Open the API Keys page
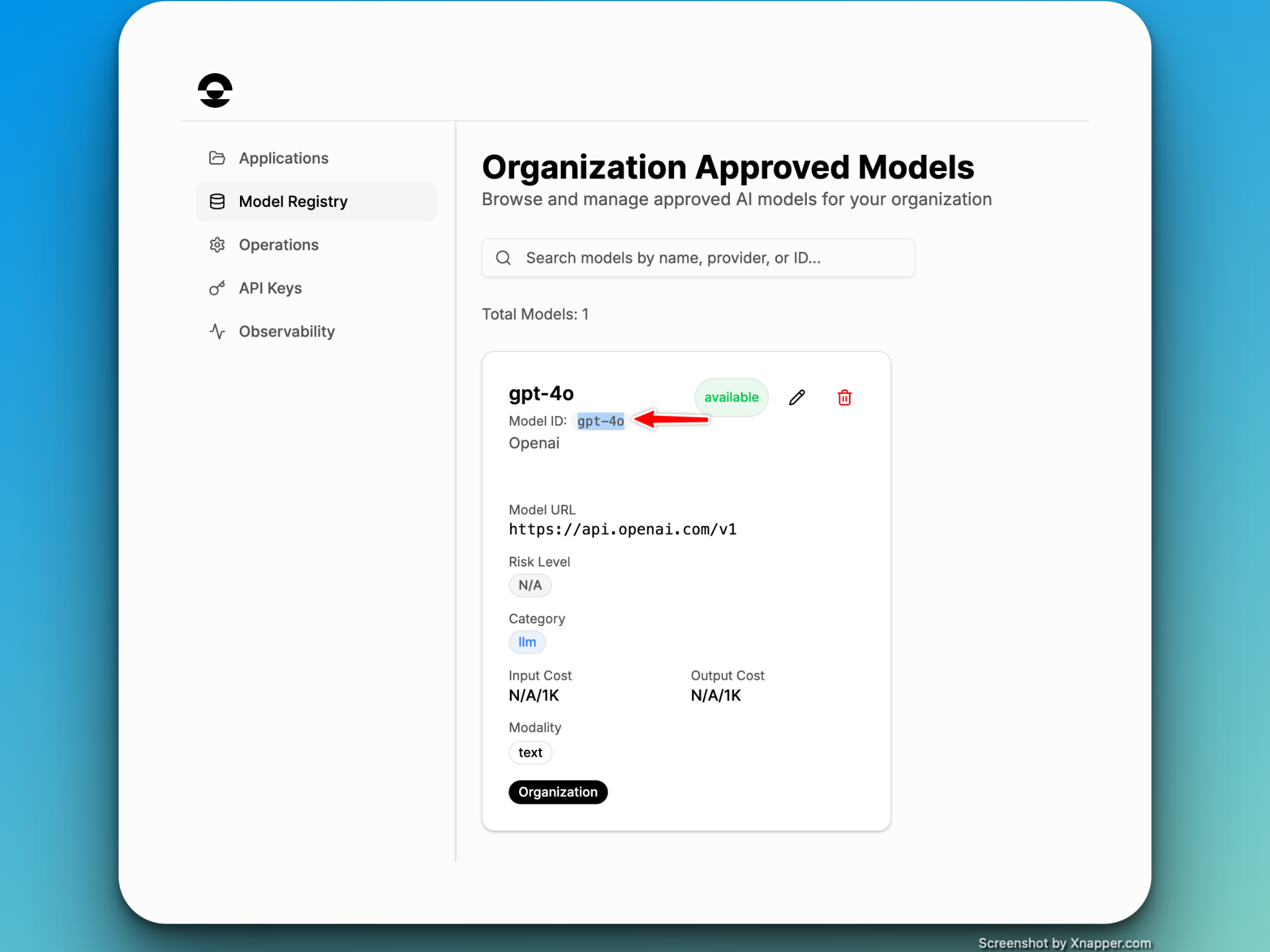 click(270, 288)
